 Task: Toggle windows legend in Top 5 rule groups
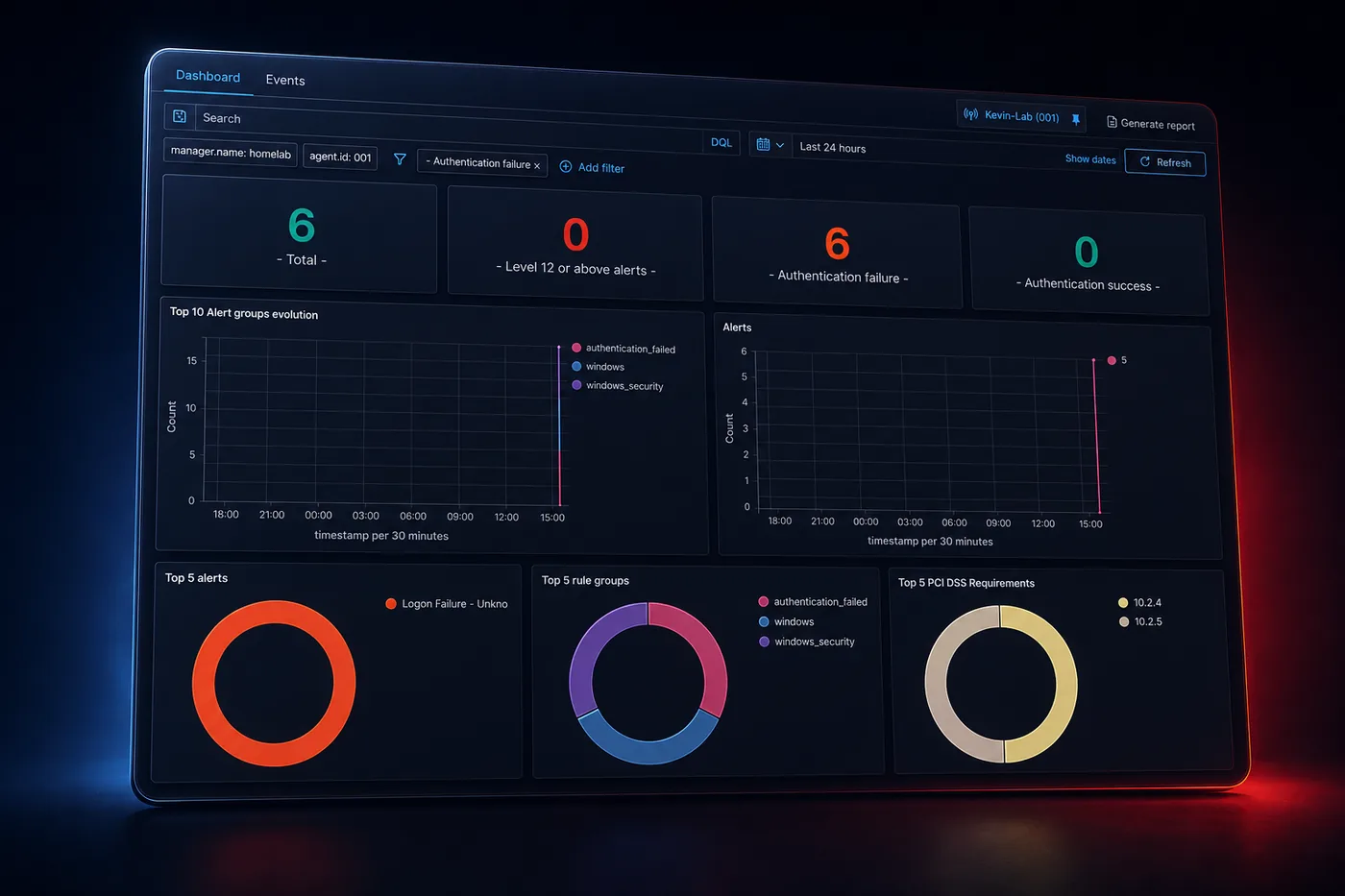pos(787,622)
